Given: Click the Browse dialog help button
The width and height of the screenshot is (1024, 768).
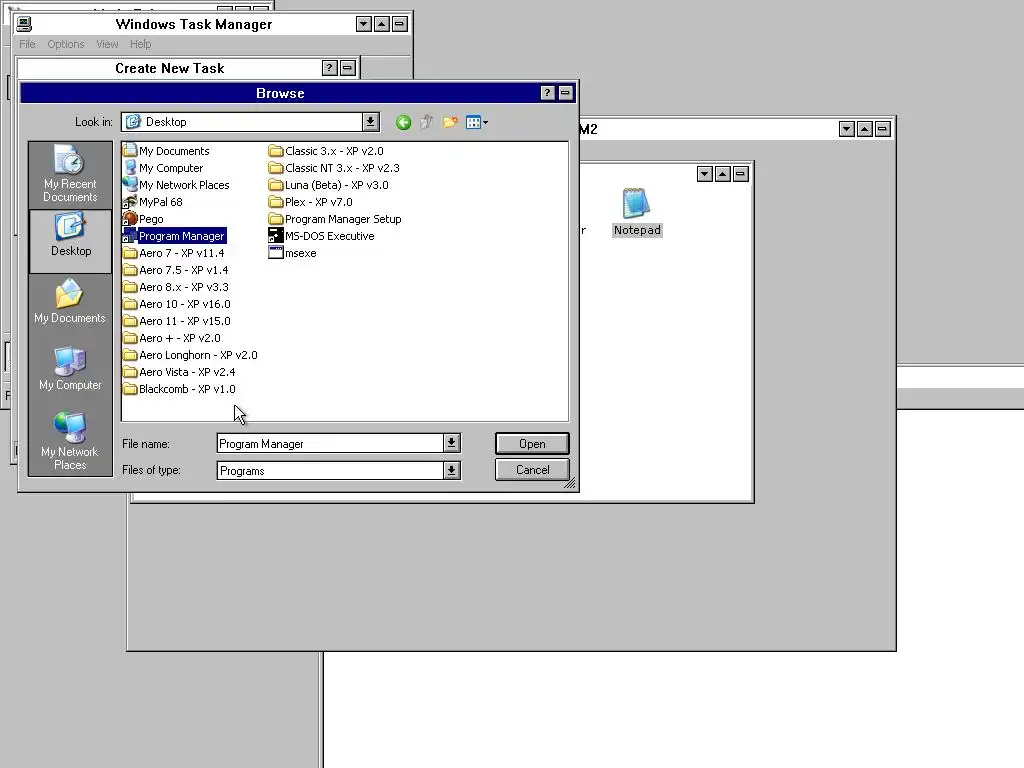Looking at the screenshot, I should (x=547, y=93).
